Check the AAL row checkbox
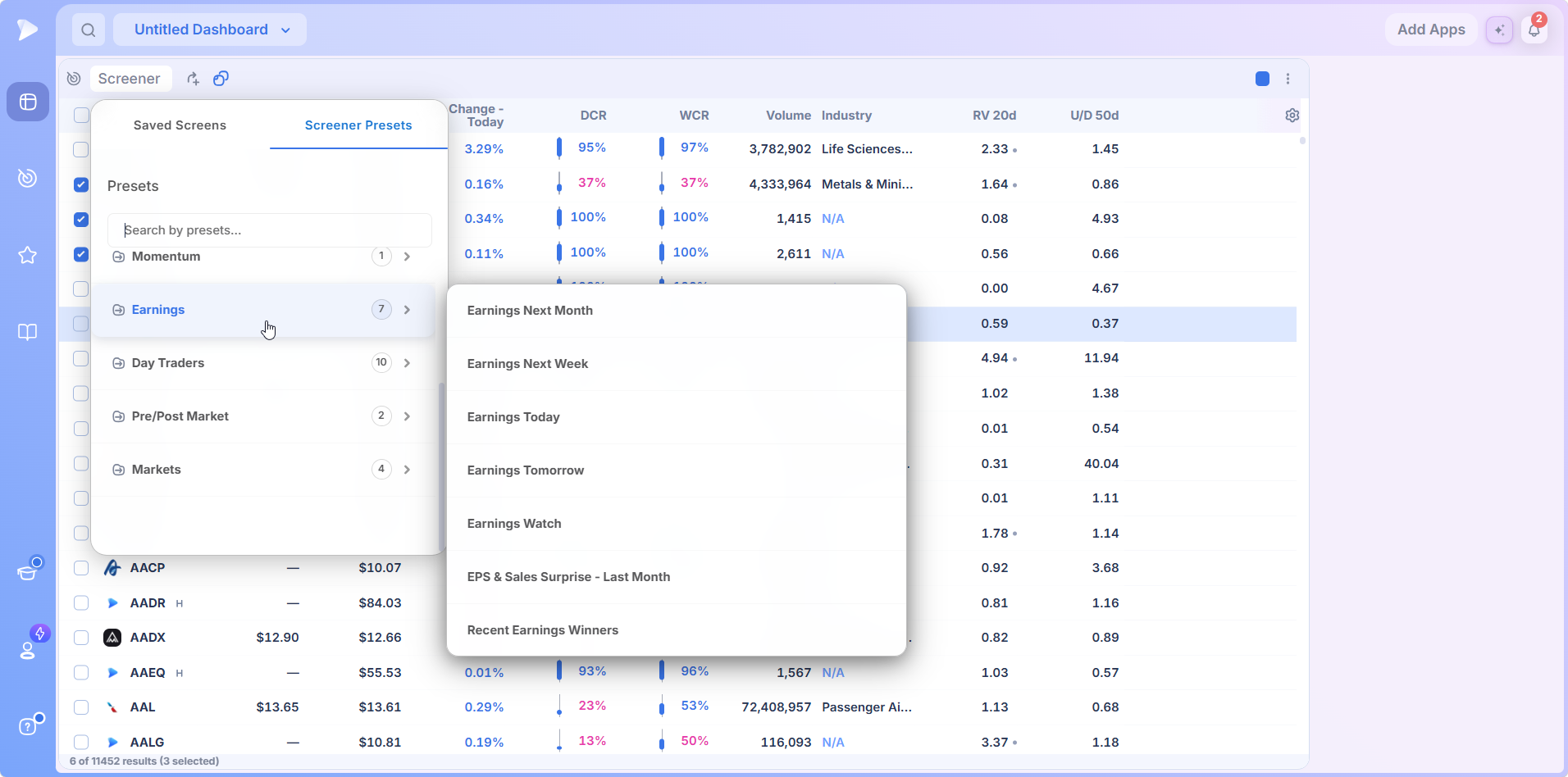Image resolution: width=1568 pixels, height=777 pixels. tap(81, 707)
